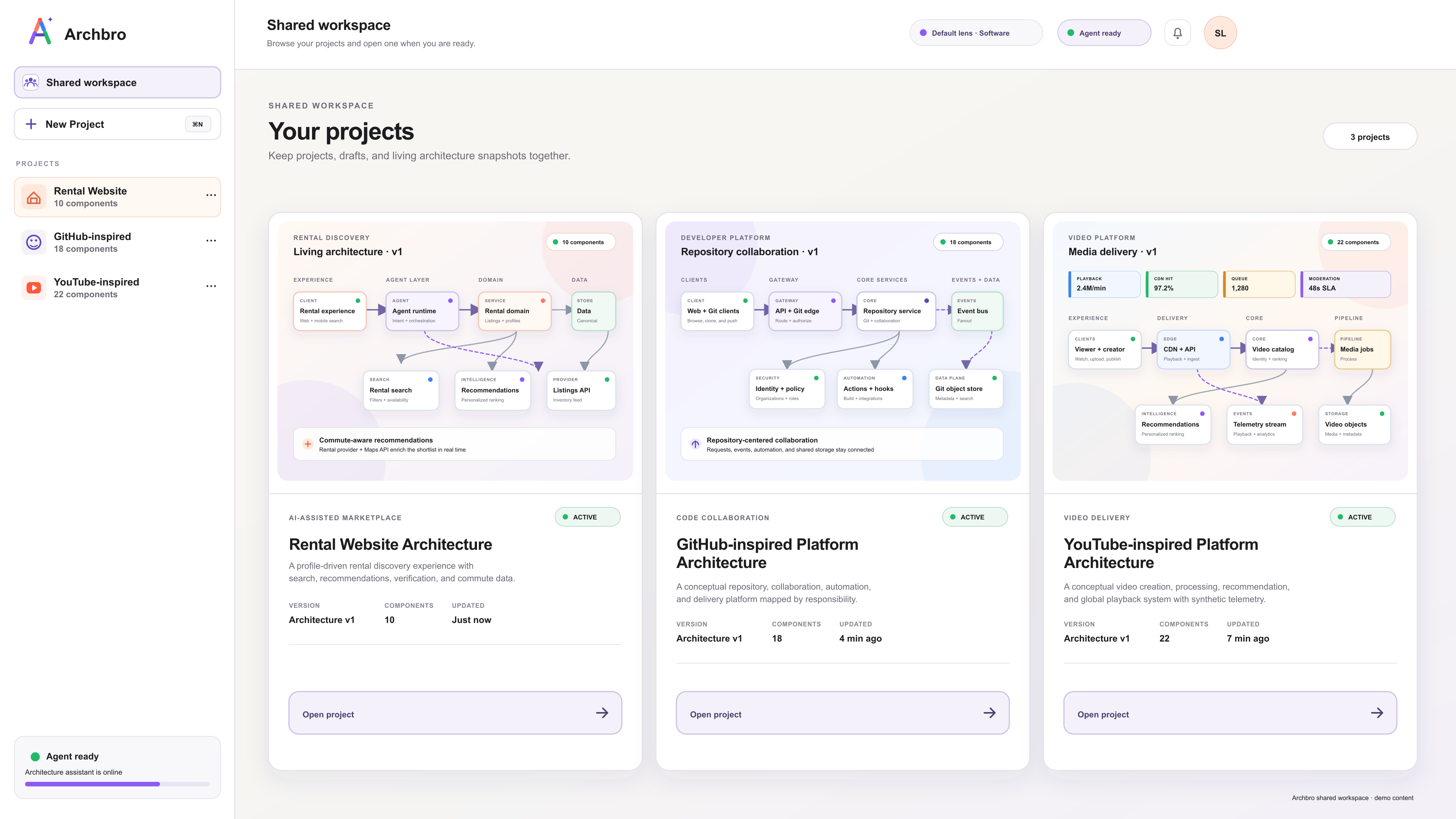Open the GitHub-inspired more options menu

pyautogui.click(x=211, y=241)
